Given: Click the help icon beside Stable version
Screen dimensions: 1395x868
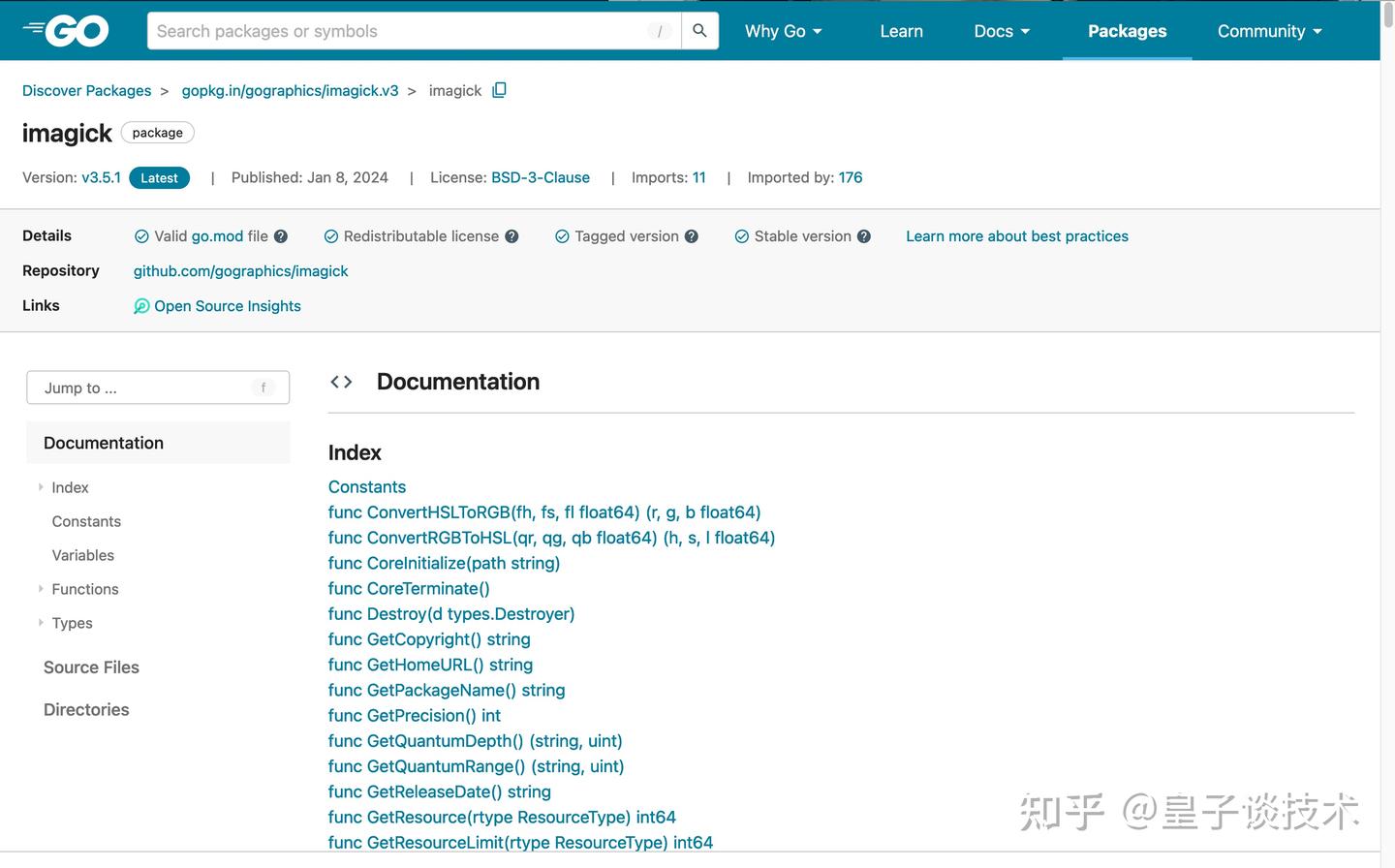Looking at the screenshot, I should pos(864,235).
